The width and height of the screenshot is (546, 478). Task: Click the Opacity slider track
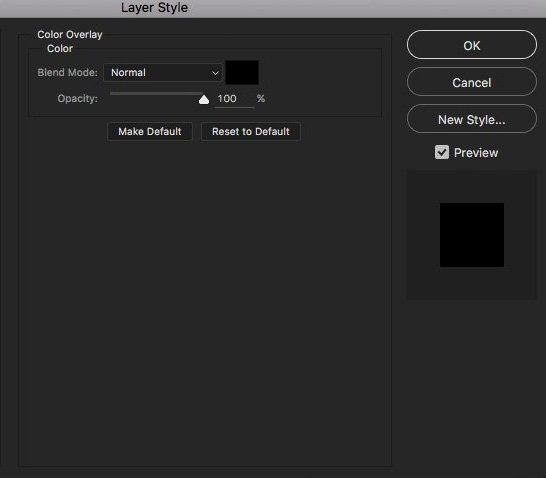click(x=157, y=93)
